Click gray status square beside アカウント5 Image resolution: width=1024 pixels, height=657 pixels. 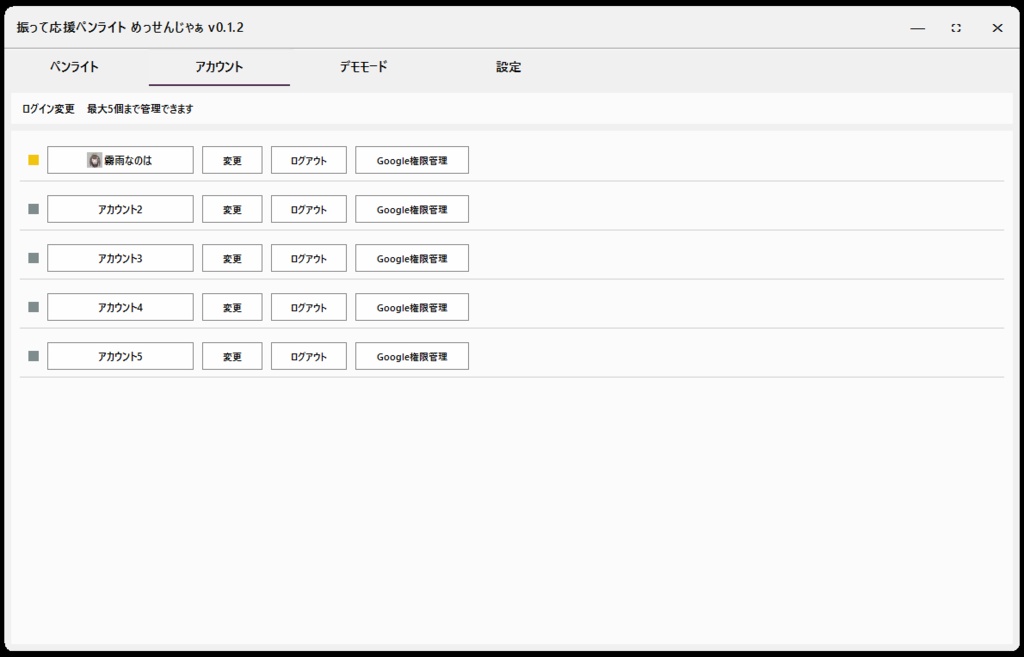coord(33,356)
